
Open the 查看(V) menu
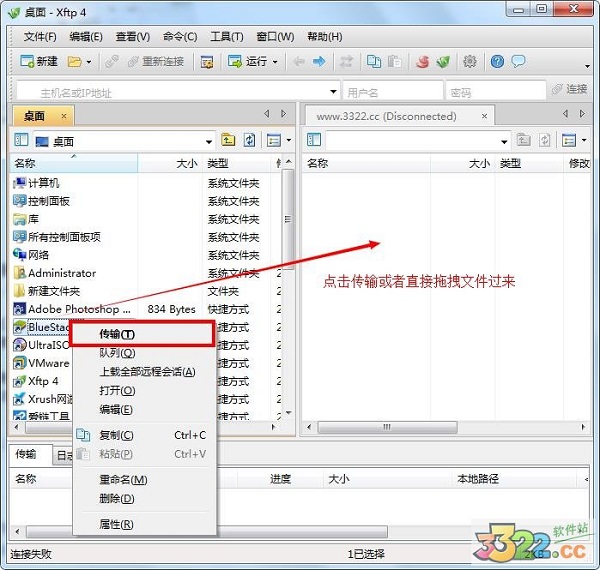point(133,37)
